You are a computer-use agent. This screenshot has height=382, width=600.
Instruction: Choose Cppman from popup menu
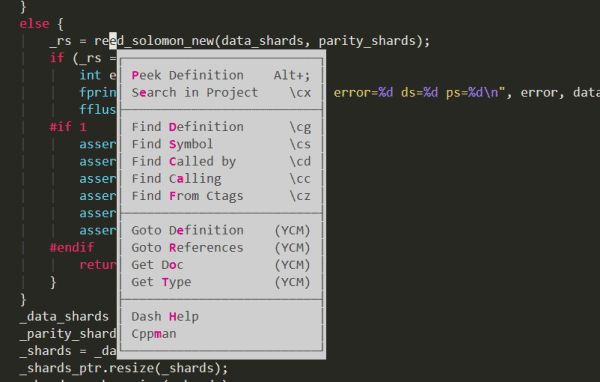click(x=221, y=334)
